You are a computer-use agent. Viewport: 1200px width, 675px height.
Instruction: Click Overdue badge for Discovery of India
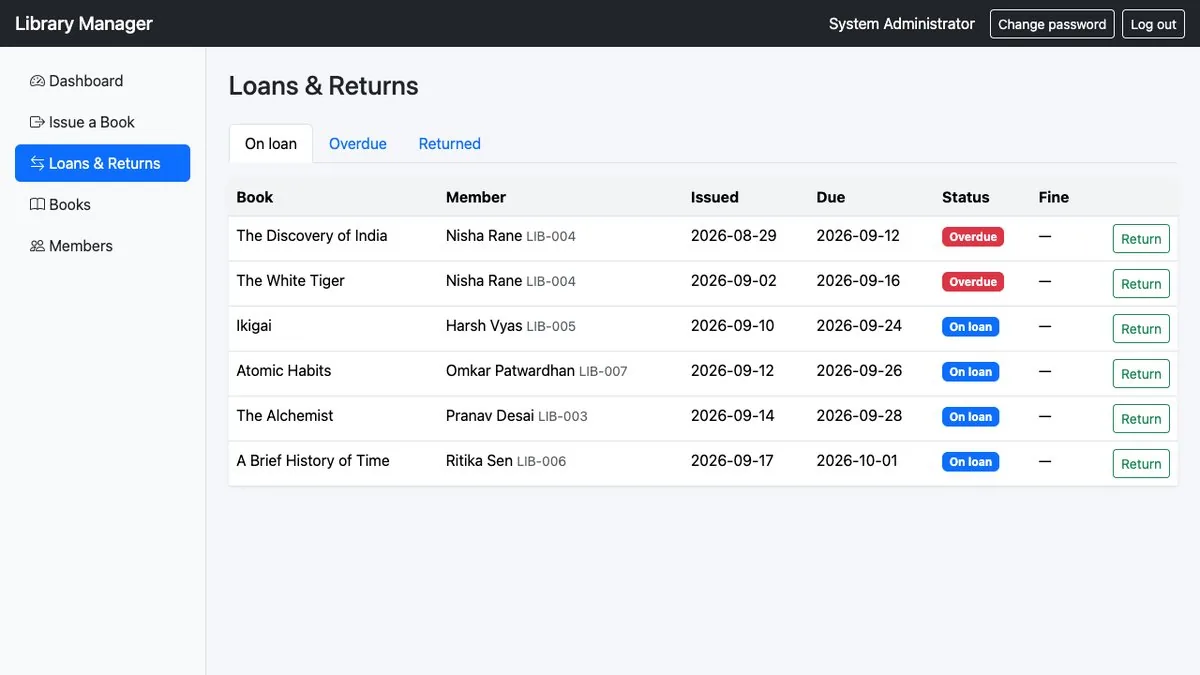tap(973, 237)
